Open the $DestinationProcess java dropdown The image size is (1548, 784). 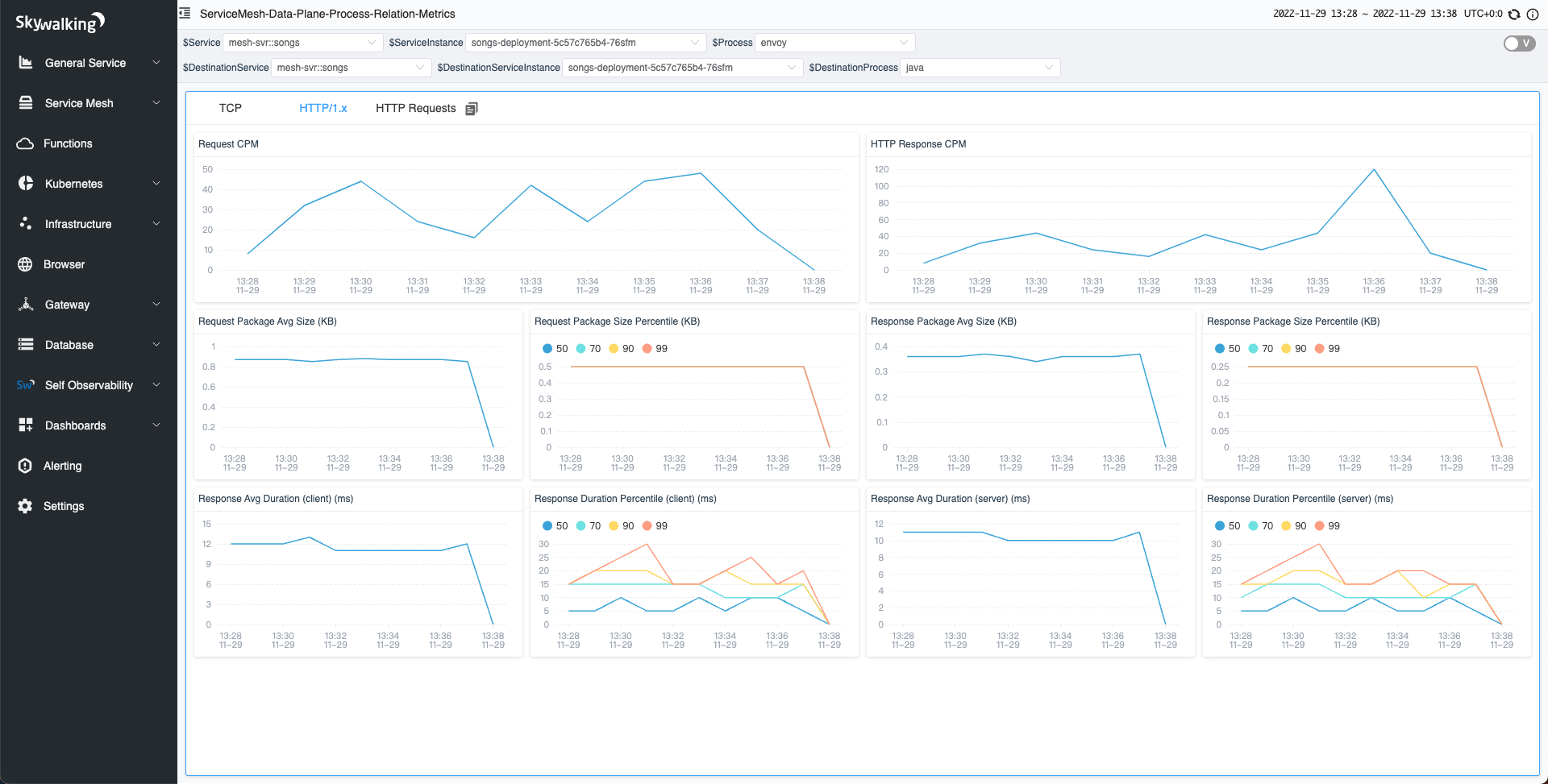[980, 68]
